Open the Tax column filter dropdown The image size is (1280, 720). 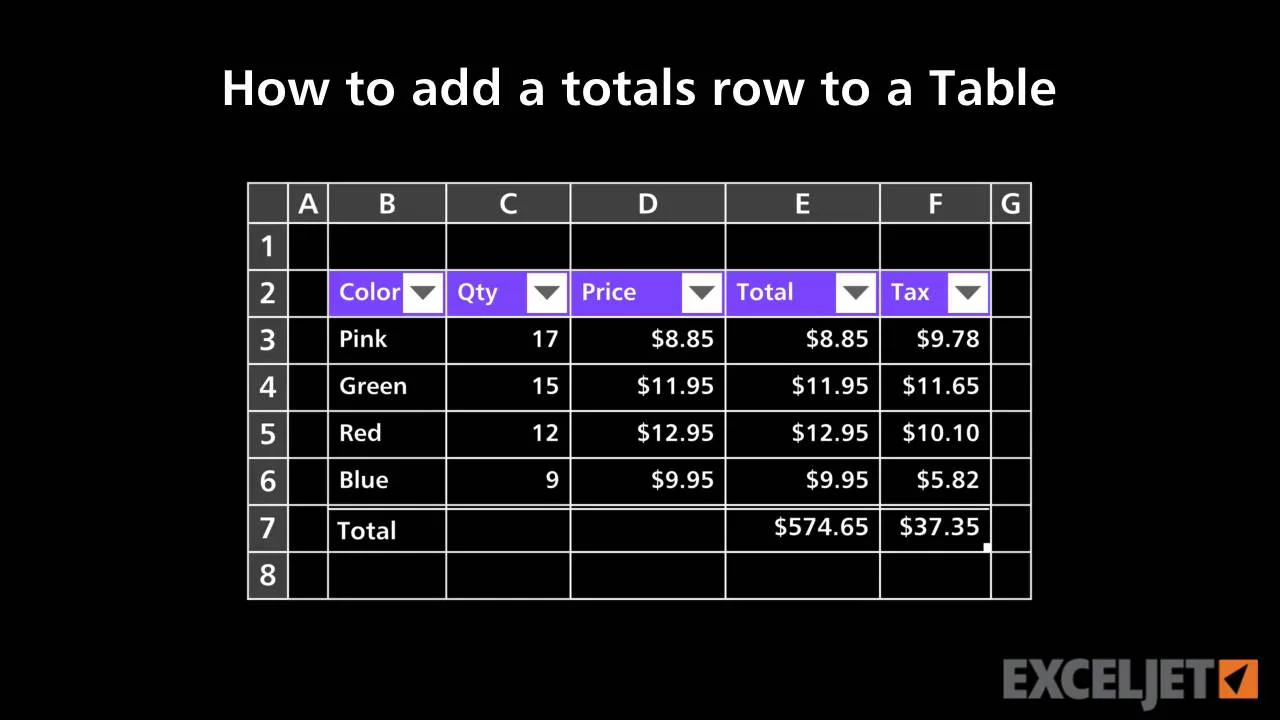967,293
